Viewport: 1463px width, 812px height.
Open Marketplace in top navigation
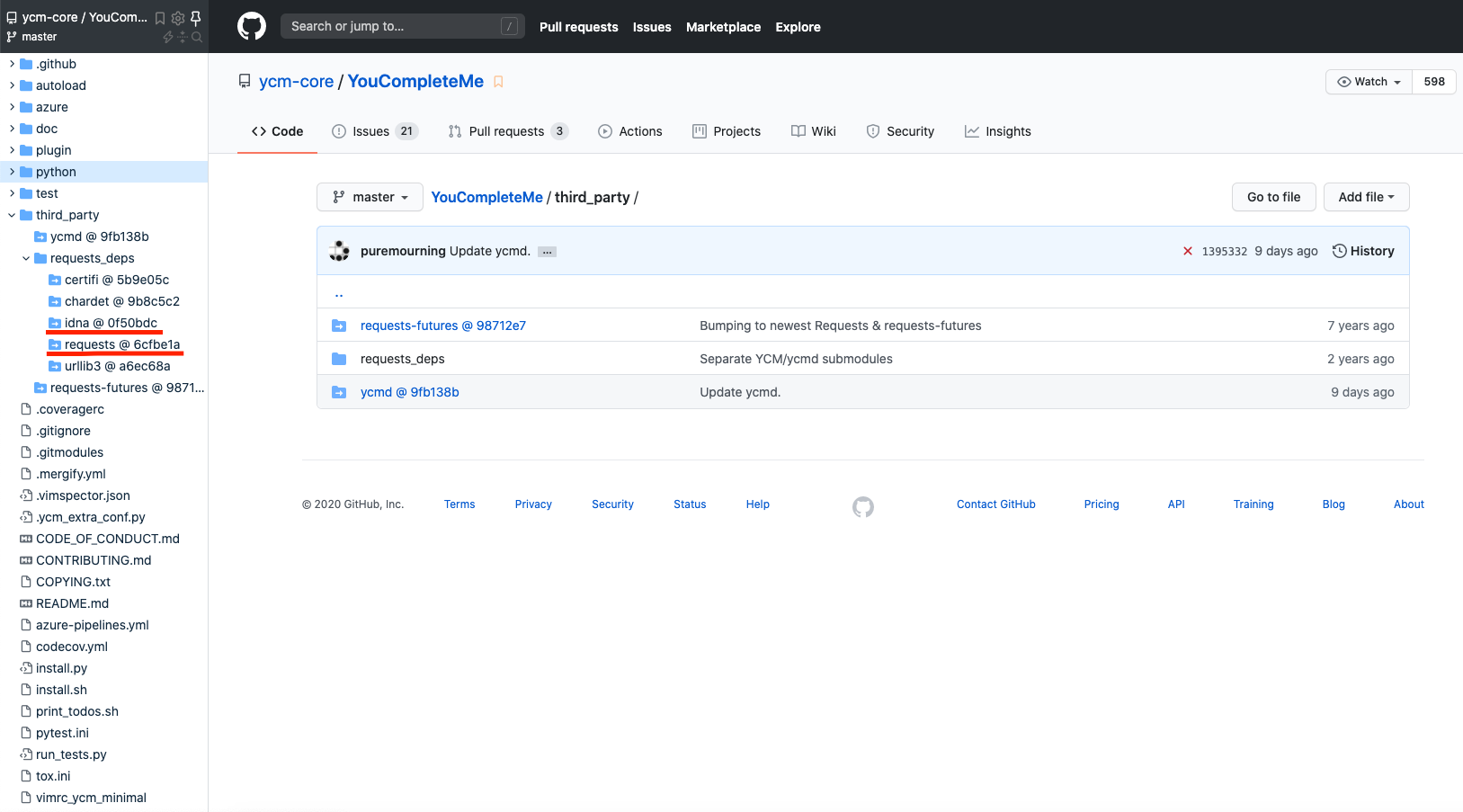click(x=724, y=27)
